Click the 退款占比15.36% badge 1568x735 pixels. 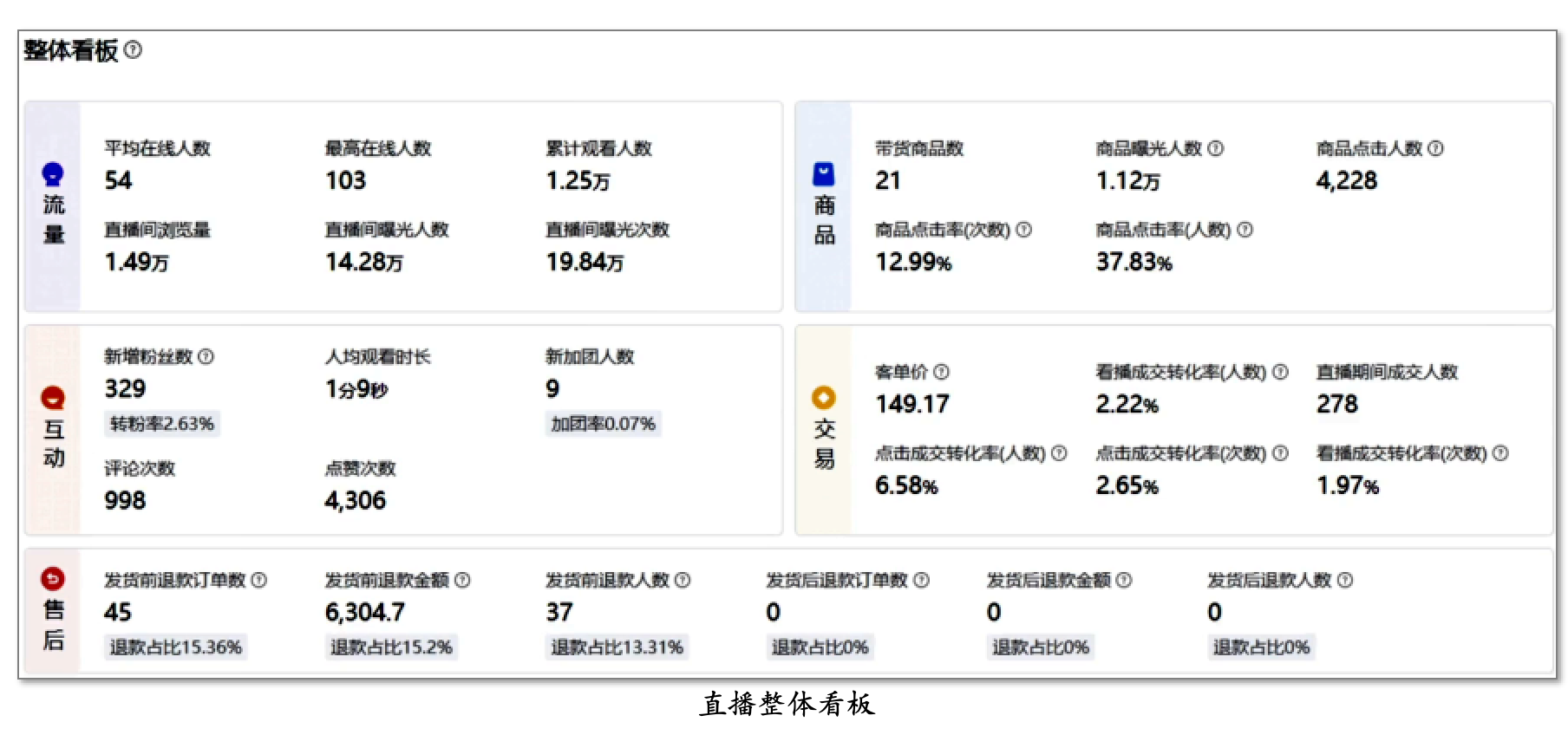coord(176,647)
